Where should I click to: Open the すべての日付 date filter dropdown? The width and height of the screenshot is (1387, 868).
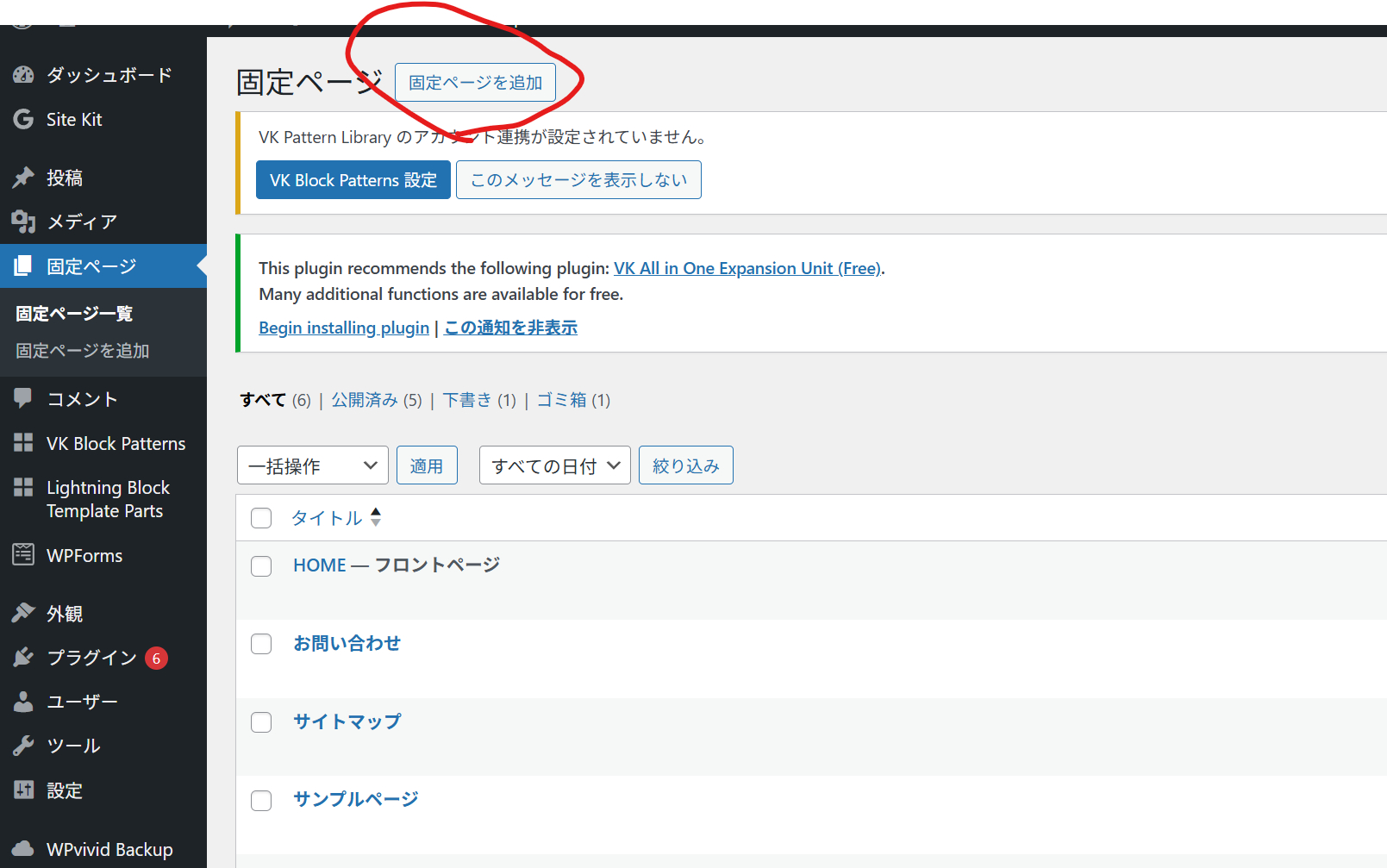pos(555,465)
